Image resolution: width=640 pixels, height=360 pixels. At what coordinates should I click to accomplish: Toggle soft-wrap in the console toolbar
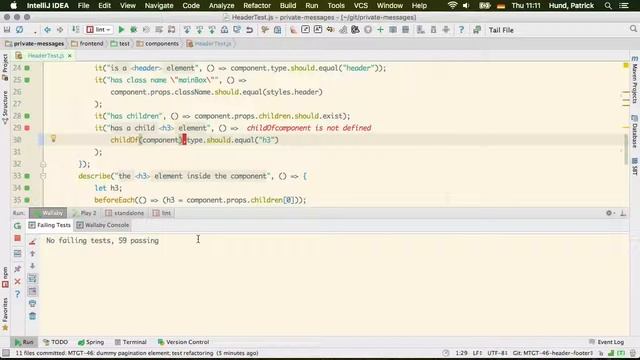click(33, 279)
